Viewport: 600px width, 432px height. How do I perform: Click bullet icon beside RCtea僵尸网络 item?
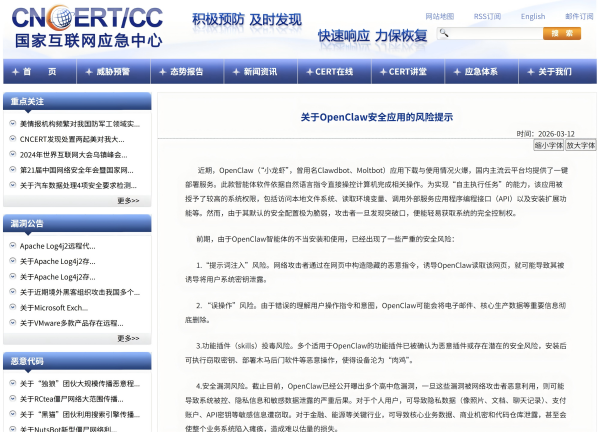(13, 398)
